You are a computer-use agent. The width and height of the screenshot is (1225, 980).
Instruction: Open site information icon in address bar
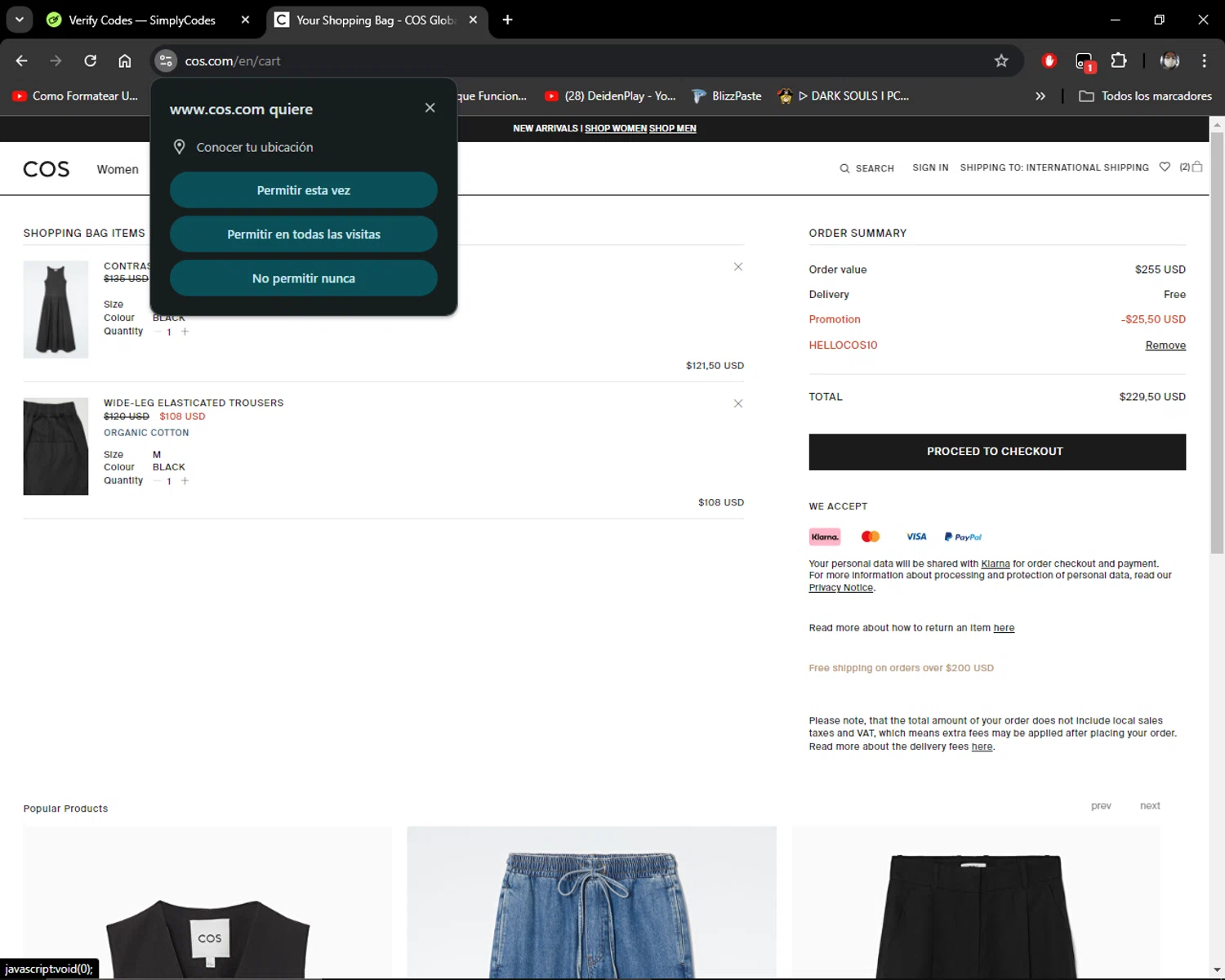[166, 60]
